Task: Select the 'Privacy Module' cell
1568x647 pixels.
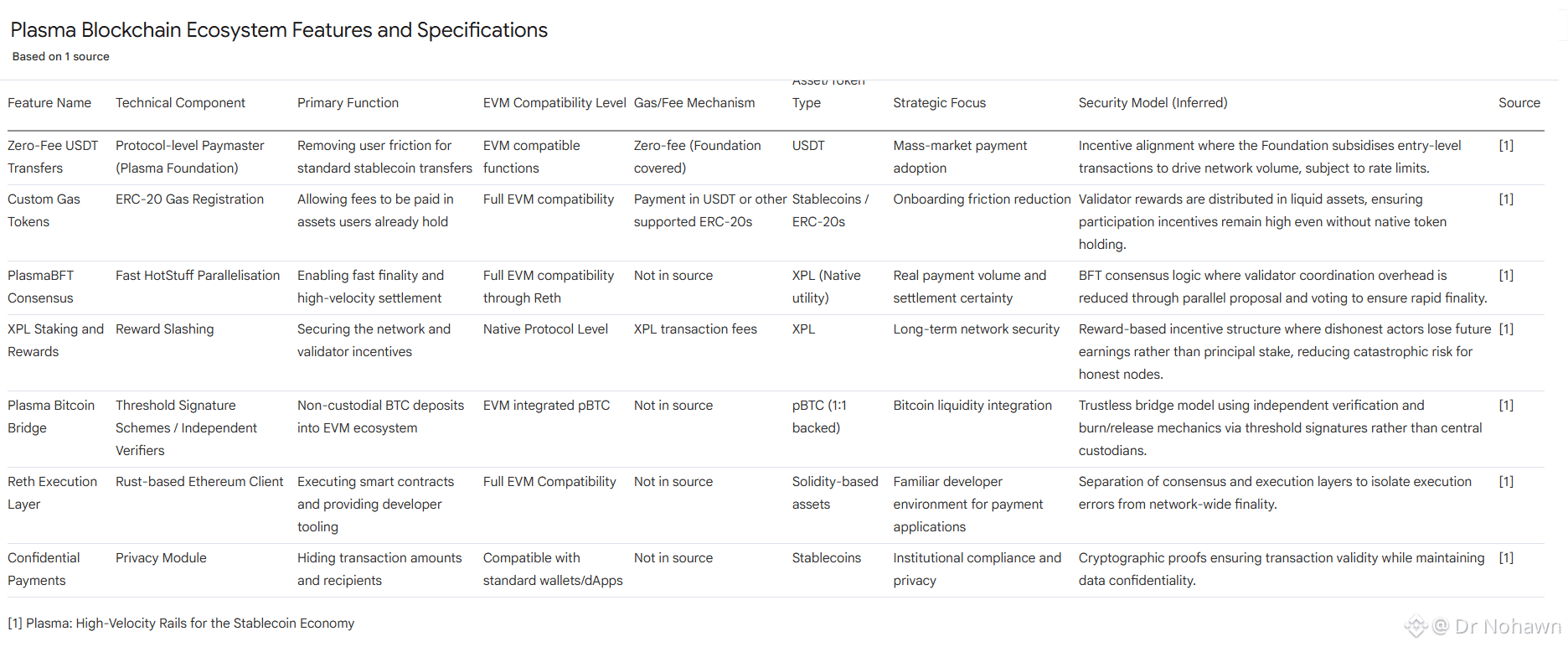Action: point(161,557)
